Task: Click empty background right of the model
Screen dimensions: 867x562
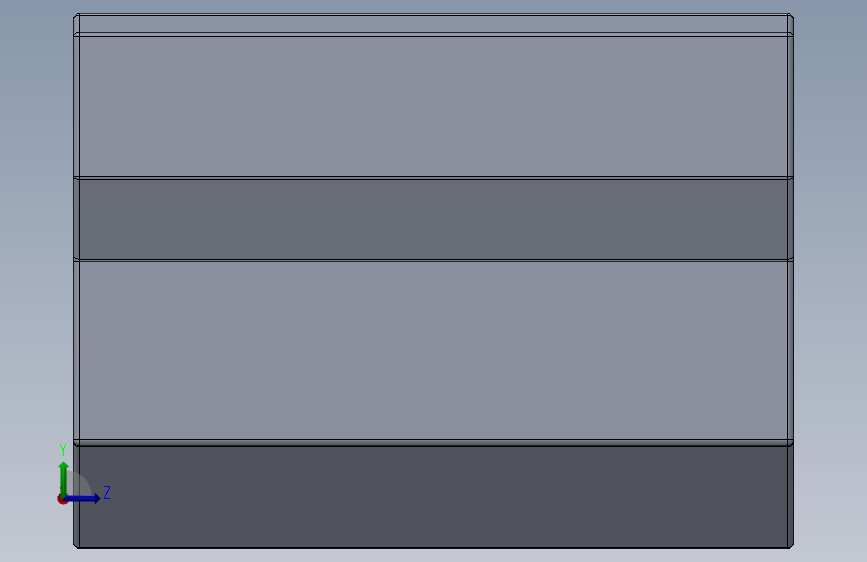Action: pyautogui.click(x=831, y=277)
